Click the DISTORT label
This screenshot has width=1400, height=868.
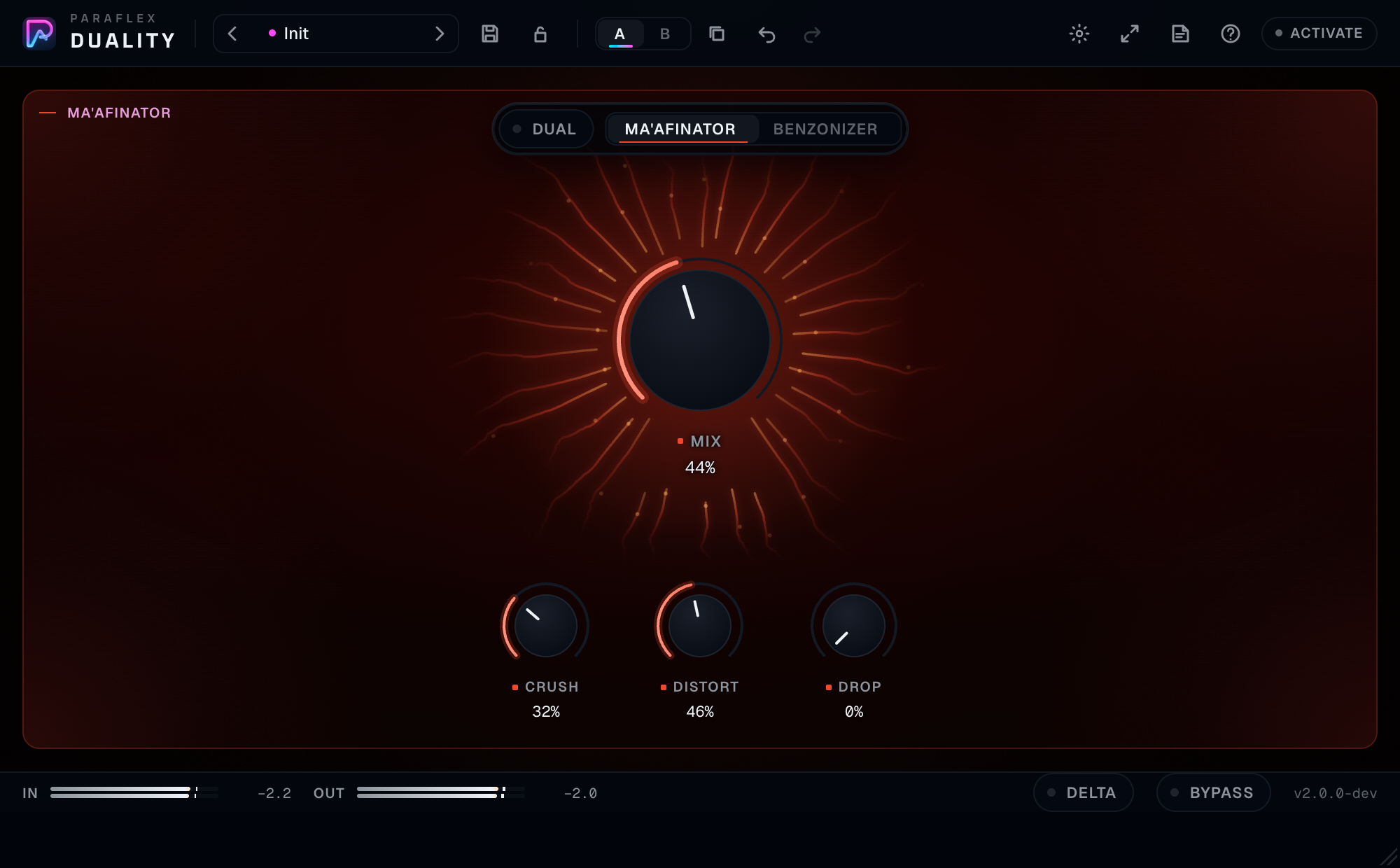click(706, 687)
